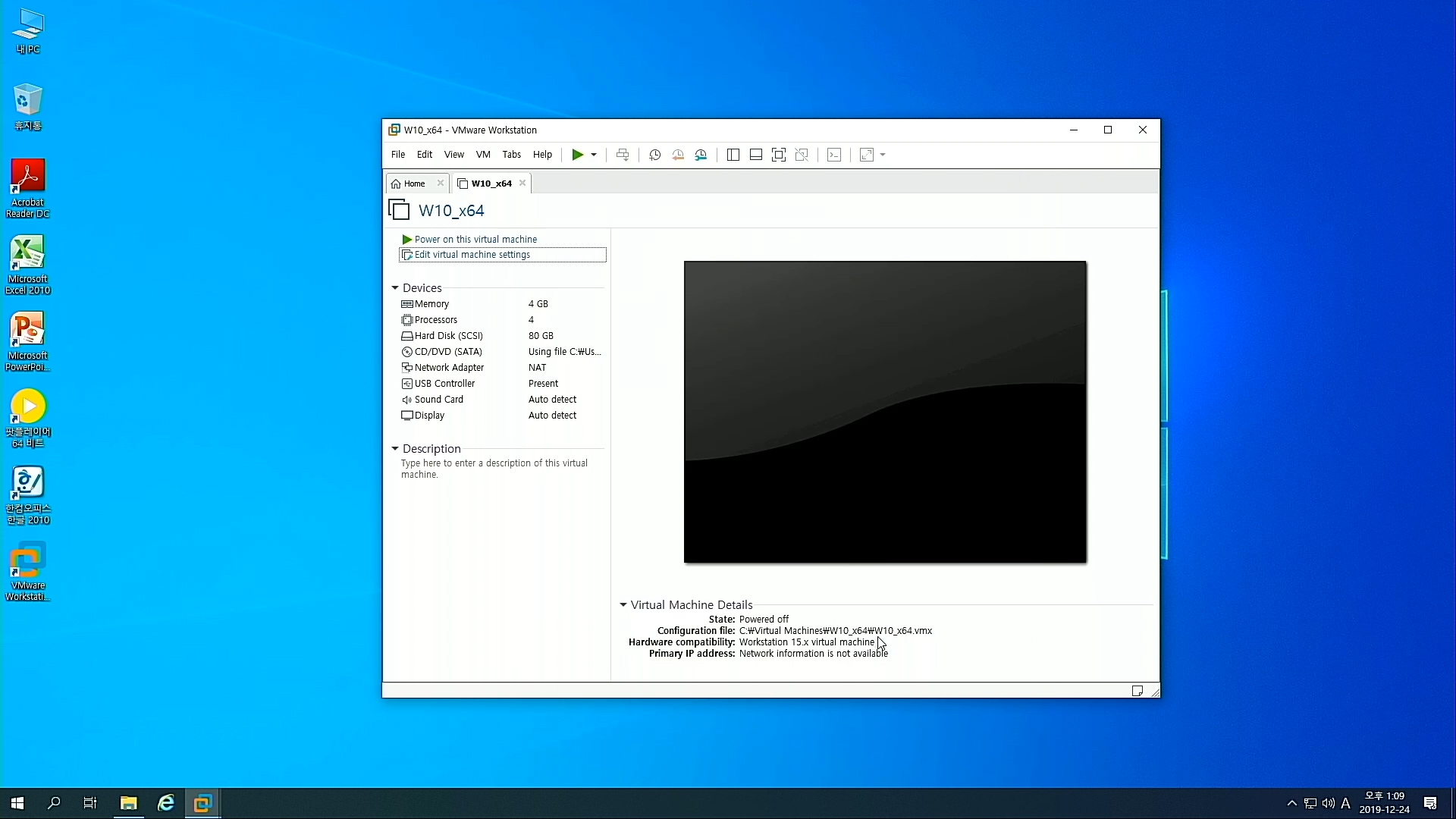Viewport: 1456px width, 819px height.
Task: Open the Edit menu
Action: [425, 155]
